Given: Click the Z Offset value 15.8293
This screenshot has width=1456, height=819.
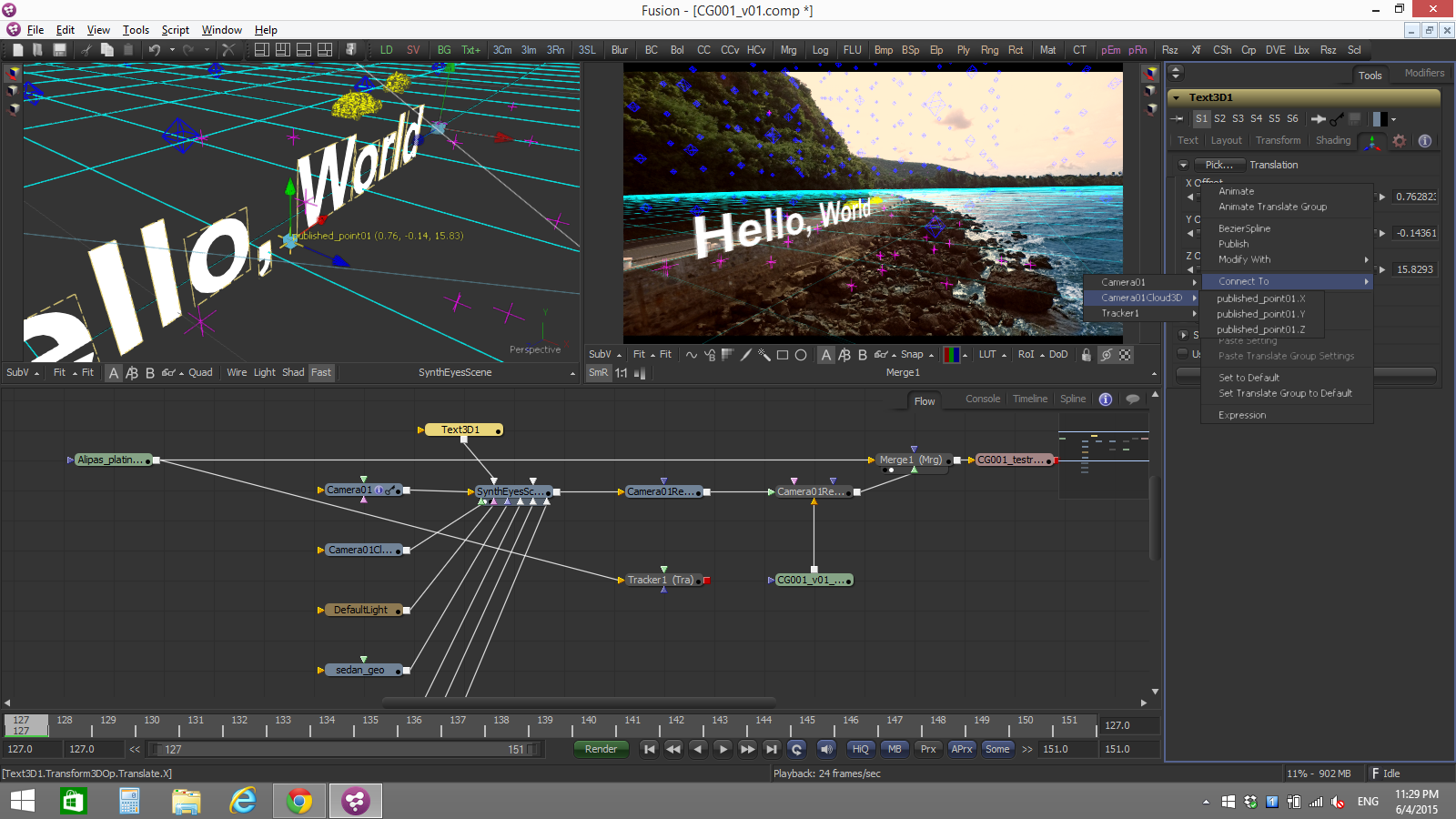Looking at the screenshot, I should (x=1415, y=269).
